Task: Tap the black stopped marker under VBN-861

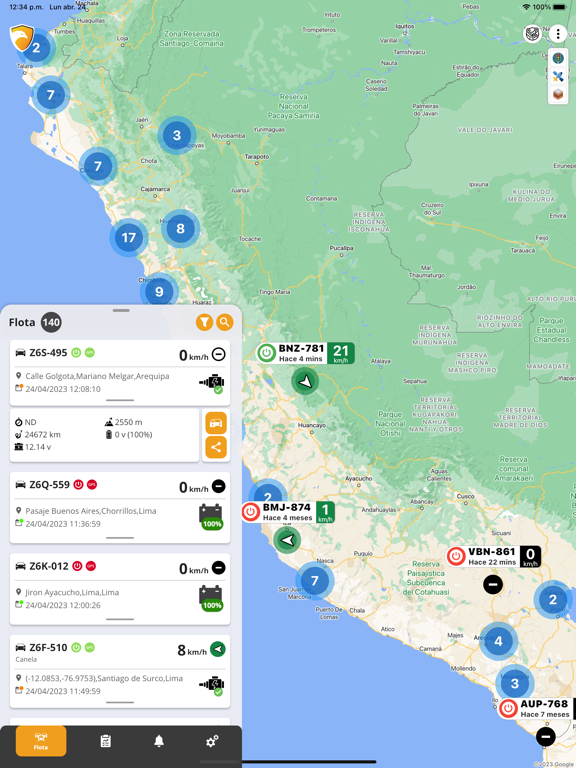Action: (x=493, y=584)
